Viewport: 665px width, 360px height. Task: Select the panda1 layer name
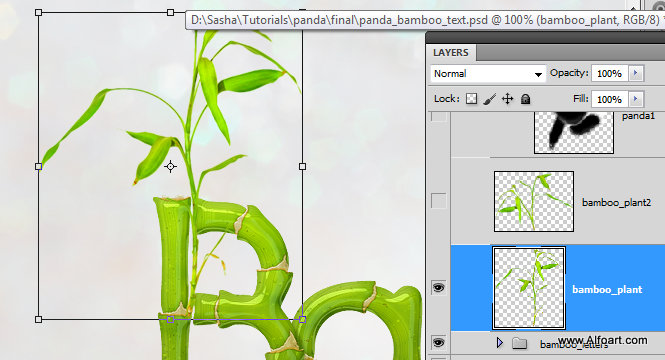tap(638, 116)
